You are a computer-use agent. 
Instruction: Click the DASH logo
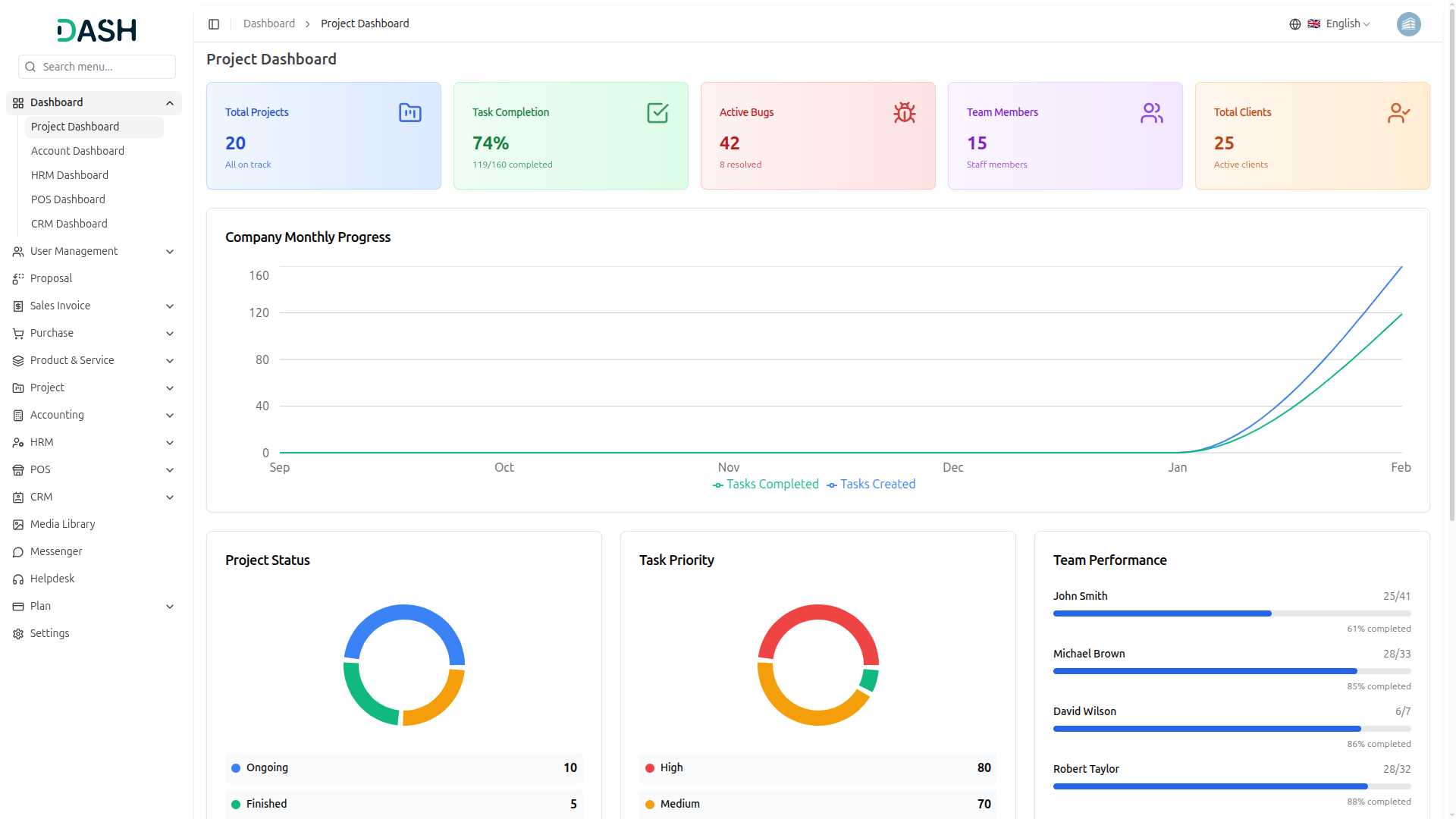(x=97, y=30)
